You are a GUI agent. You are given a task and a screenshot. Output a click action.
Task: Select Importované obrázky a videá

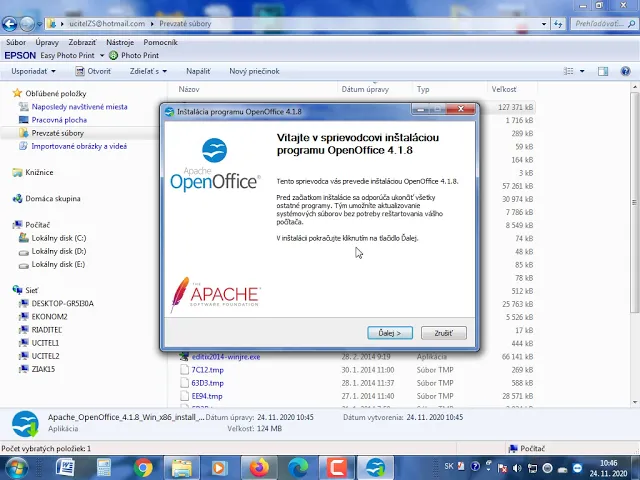(x=79, y=146)
